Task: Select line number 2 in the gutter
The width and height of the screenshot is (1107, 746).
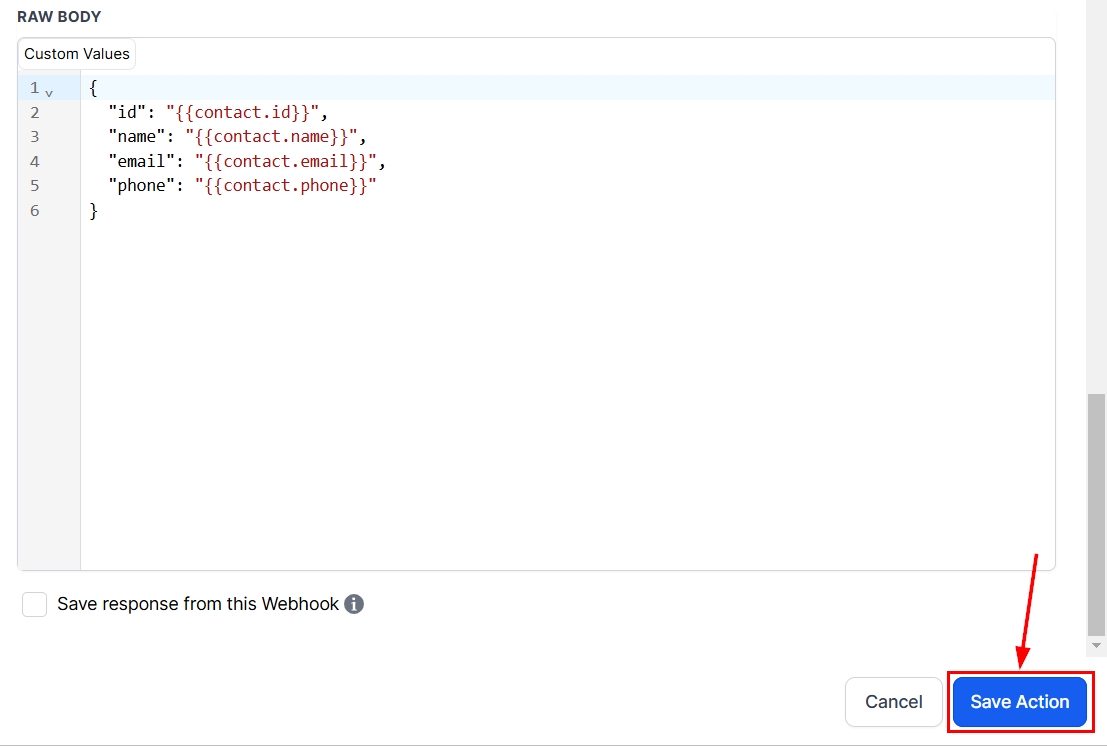Action: [35, 112]
